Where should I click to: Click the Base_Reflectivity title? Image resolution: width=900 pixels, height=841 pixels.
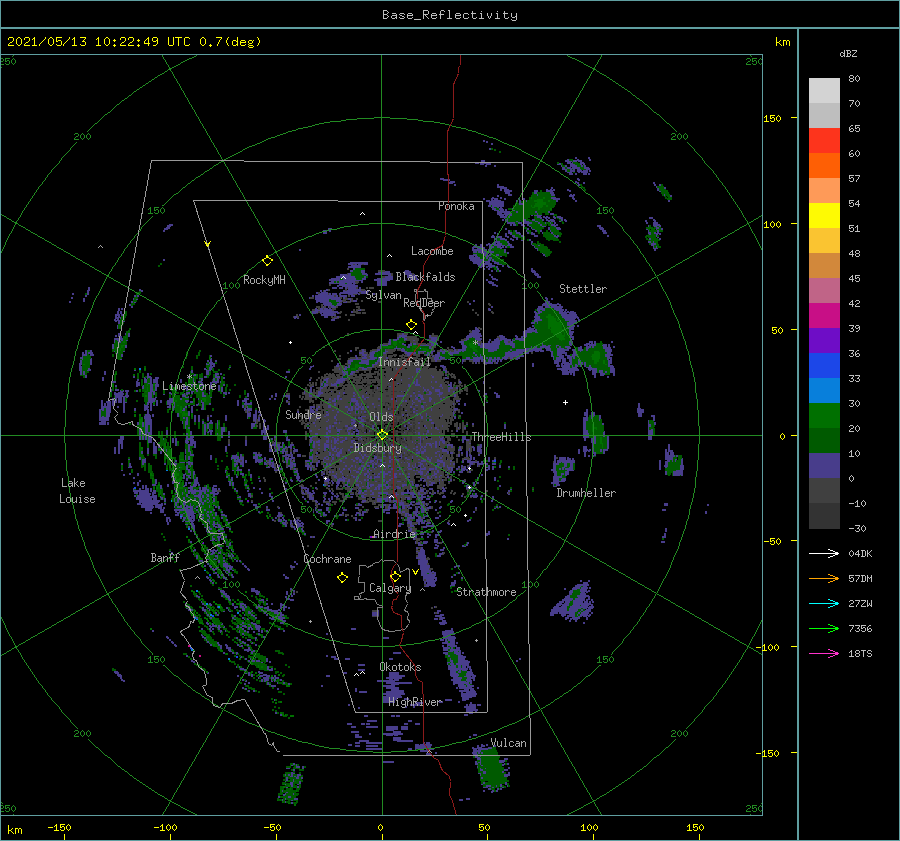450,15
